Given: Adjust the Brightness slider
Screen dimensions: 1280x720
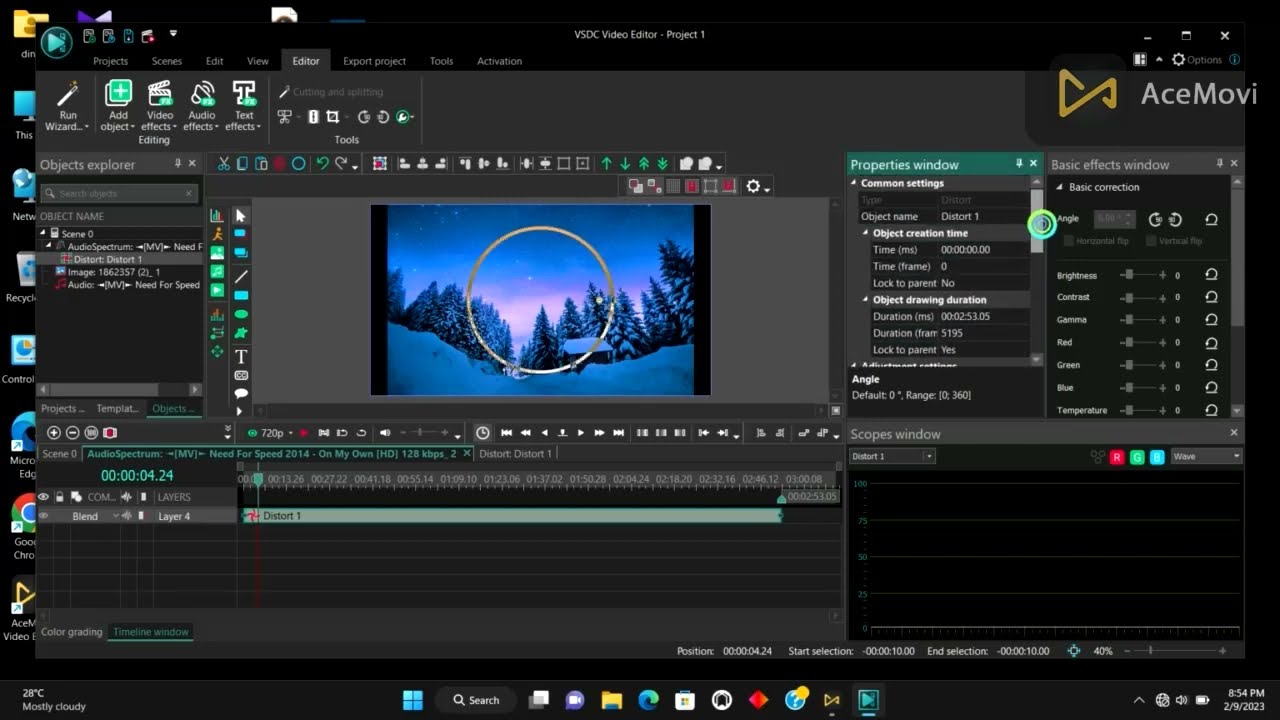Looking at the screenshot, I should [x=1142, y=274].
